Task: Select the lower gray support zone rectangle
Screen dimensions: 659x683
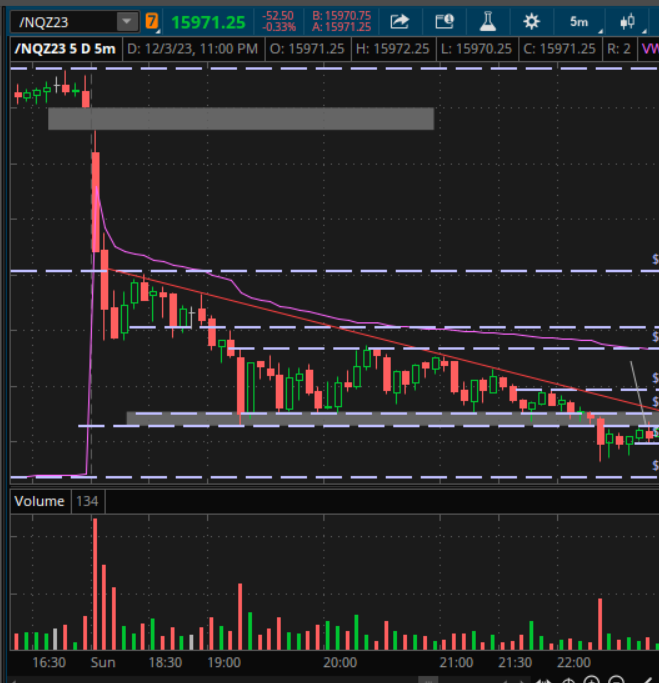Action: [x=380, y=418]
